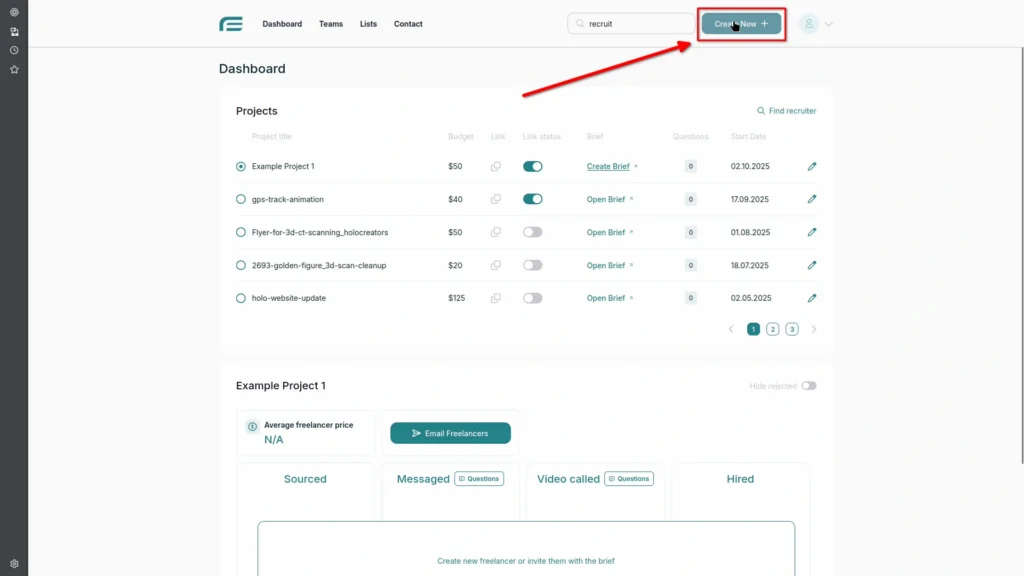This screenshot has height=576, width=1024.
Task: Click the app logo in the top bar
Action: point(231,23)
